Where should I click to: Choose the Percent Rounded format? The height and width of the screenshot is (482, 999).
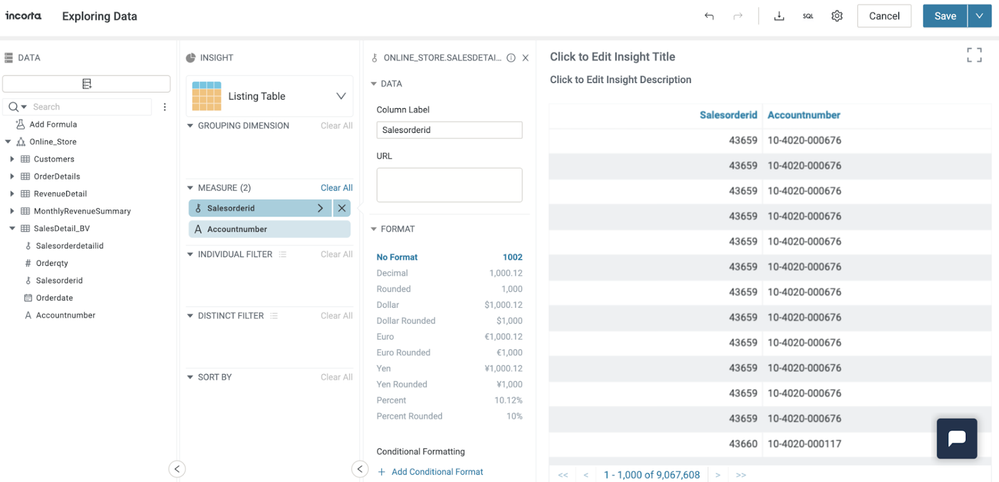[409, 416]
